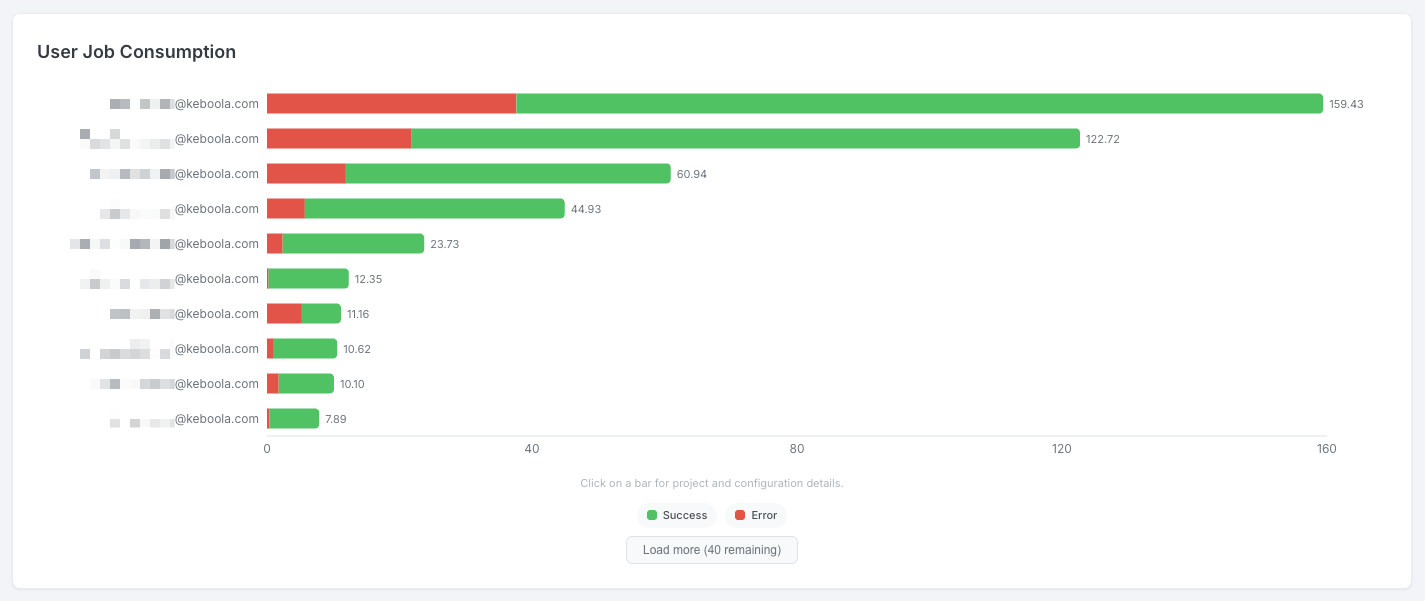Click the 44.93 bar for project details
This screenshot has height=601, width=1425.
pyautogui.click(x=430, y=208)
